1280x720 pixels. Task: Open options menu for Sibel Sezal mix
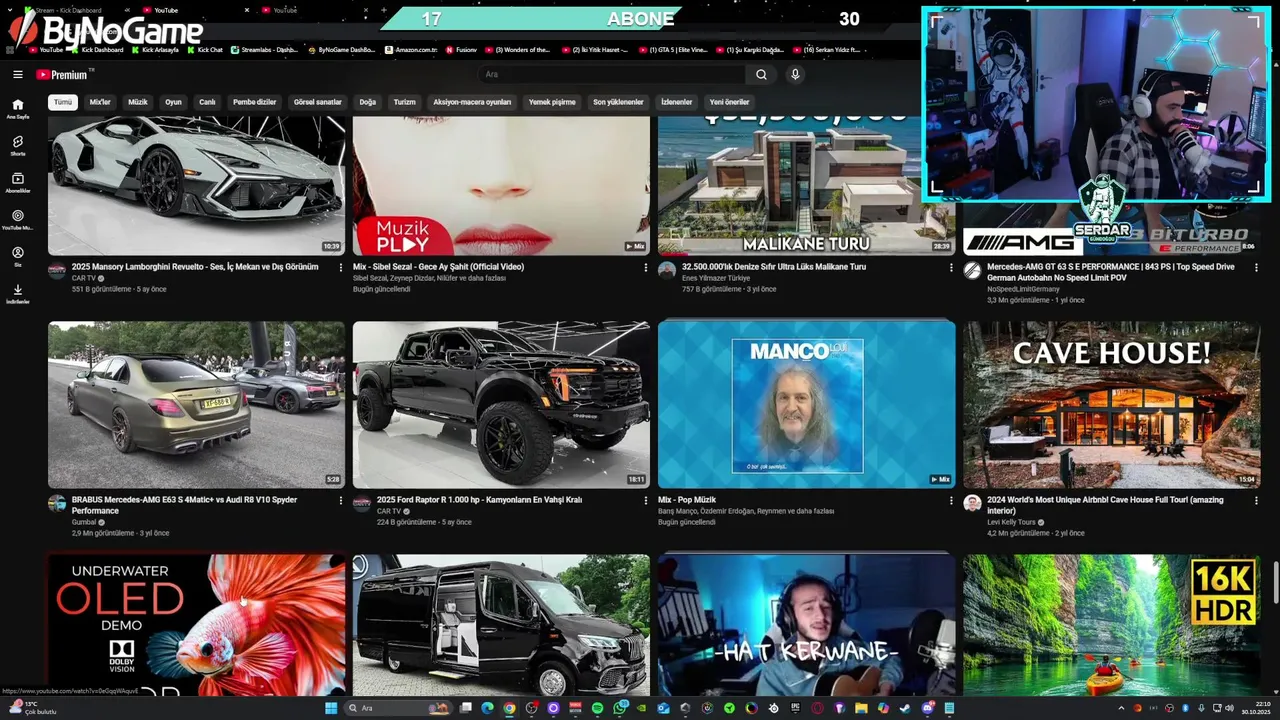click(x=645, y=268)
